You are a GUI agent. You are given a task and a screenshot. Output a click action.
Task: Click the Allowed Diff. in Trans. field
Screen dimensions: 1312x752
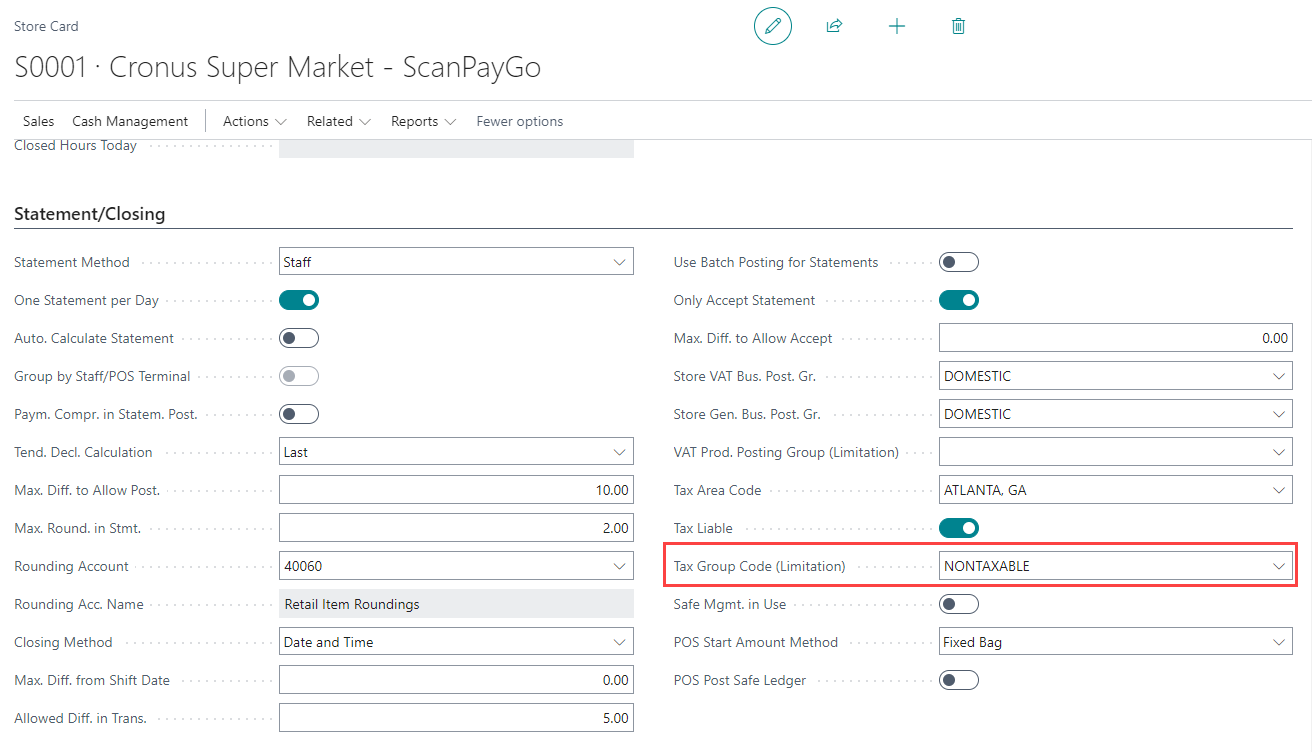tap(456, 718)
